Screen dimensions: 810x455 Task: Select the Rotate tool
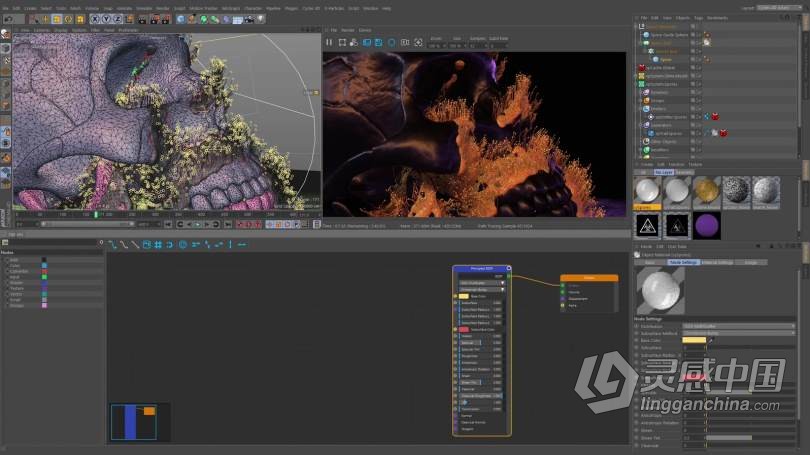[68, 19]
